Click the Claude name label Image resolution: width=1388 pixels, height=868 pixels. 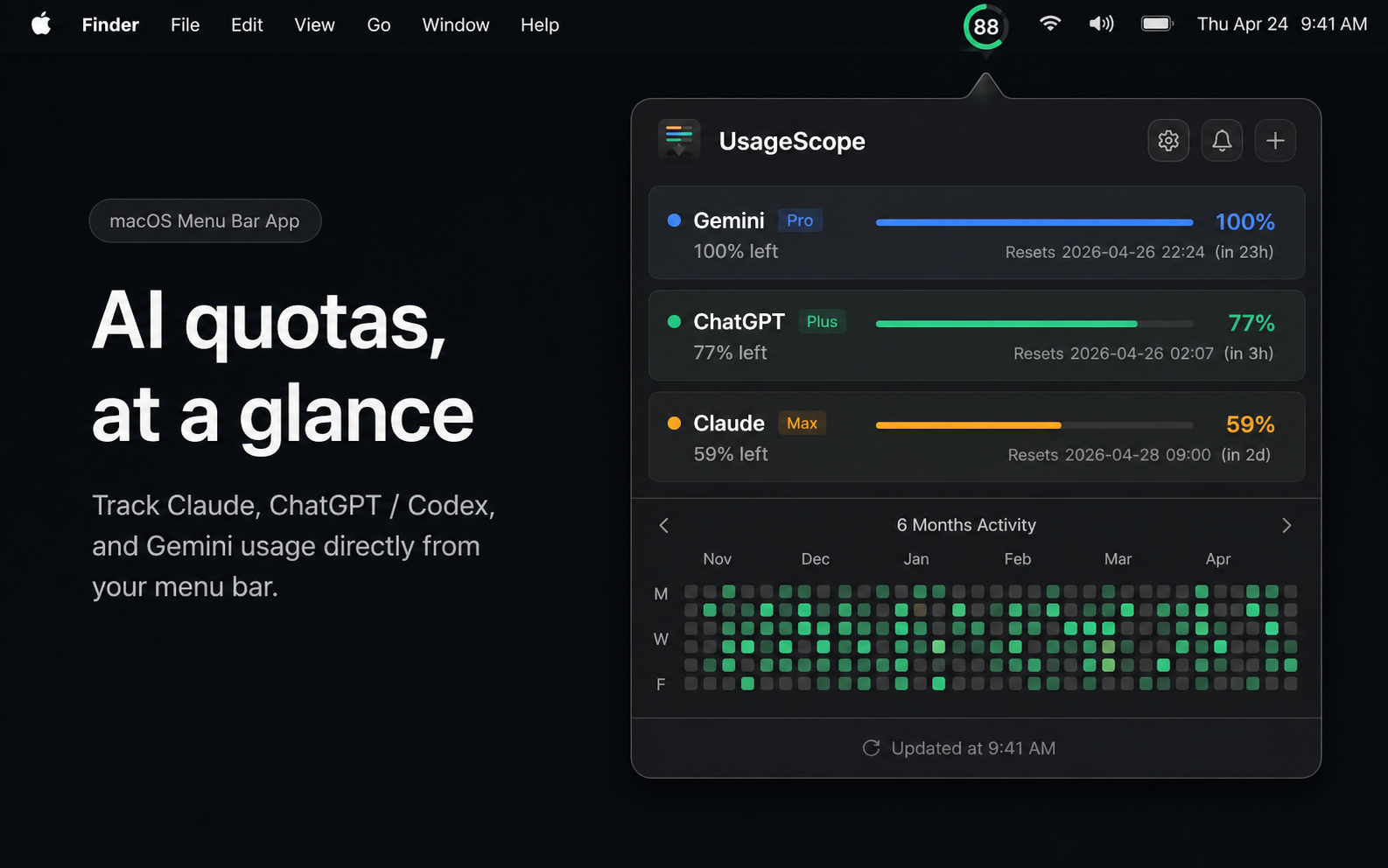click(729, 423)
